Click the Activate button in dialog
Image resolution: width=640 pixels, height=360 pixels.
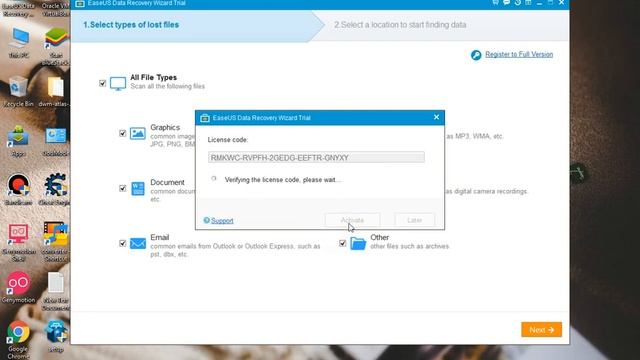coord(352,220)
